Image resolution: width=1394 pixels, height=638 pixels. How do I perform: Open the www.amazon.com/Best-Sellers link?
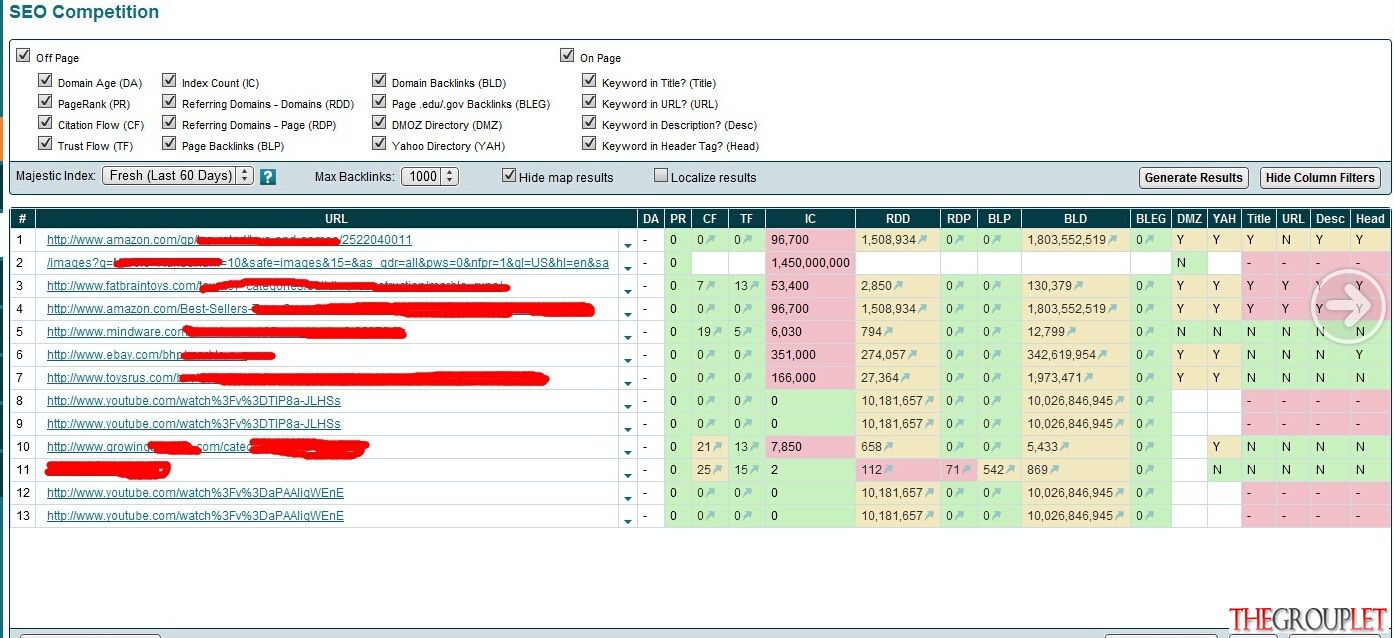tap(320, 309)
